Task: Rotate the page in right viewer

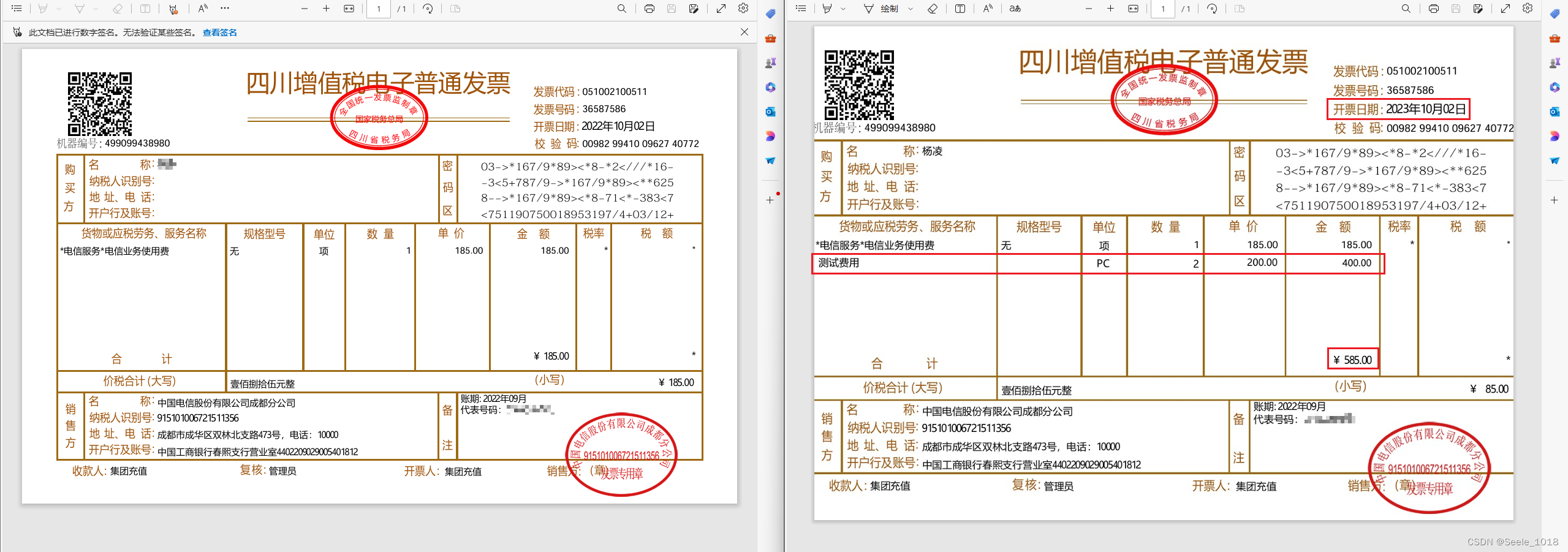Action: 1212,9
